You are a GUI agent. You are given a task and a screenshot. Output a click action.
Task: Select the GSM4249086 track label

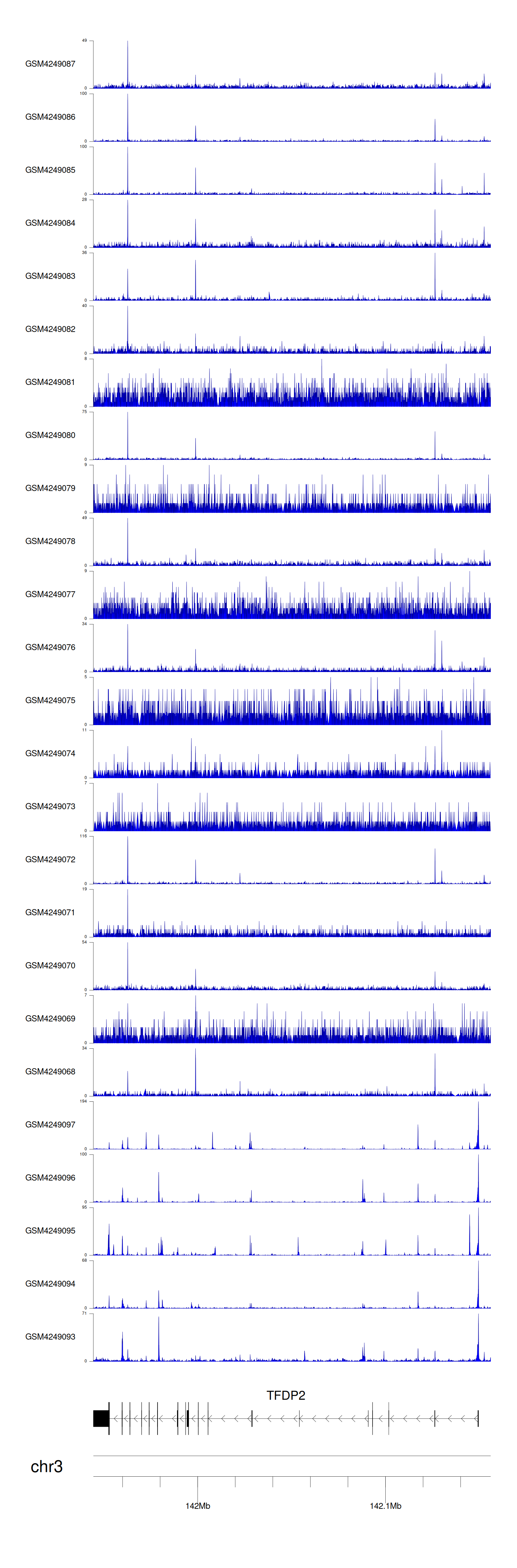click(x=50, y=117)
